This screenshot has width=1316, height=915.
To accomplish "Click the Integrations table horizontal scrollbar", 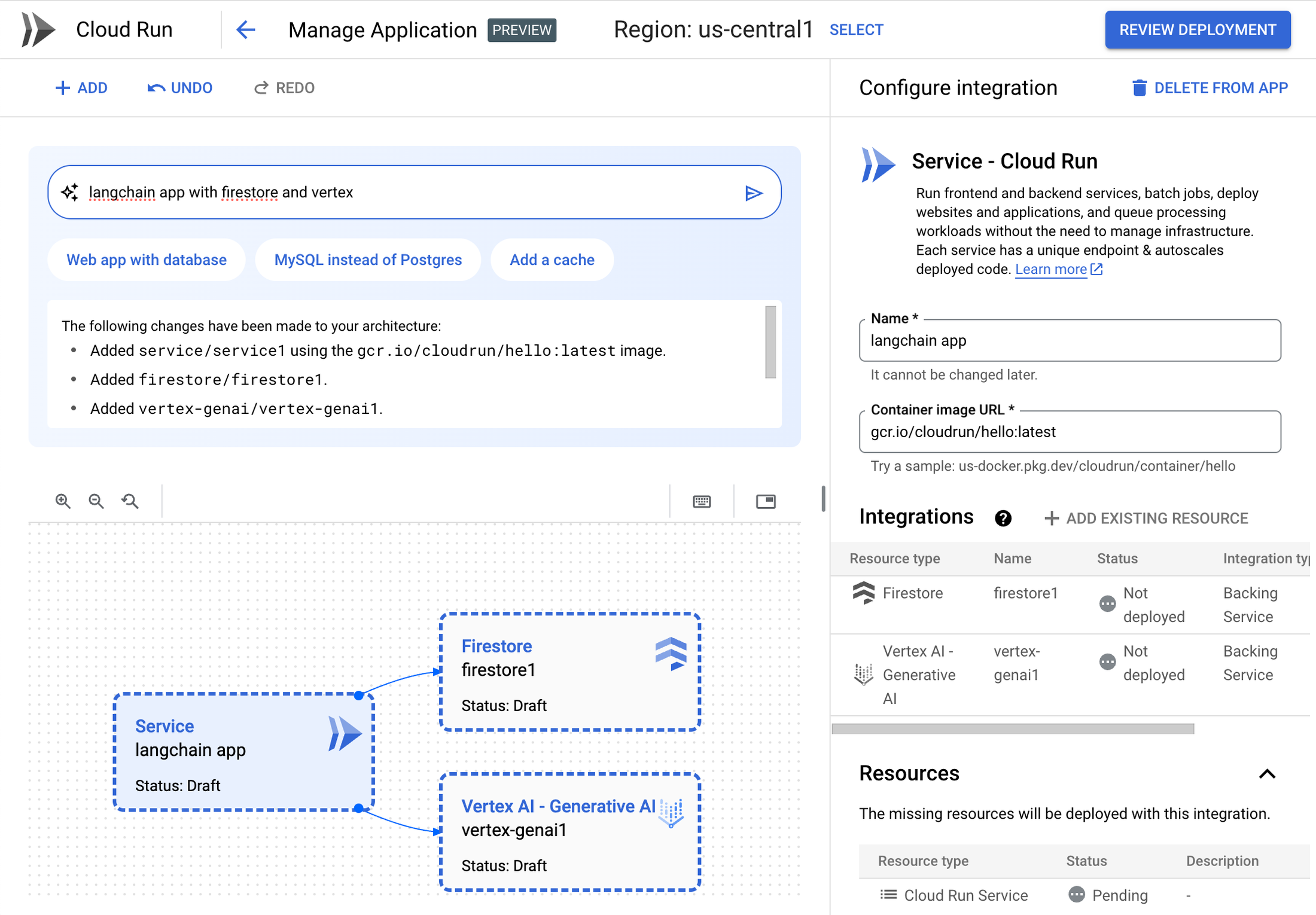I will [1013, 728].
